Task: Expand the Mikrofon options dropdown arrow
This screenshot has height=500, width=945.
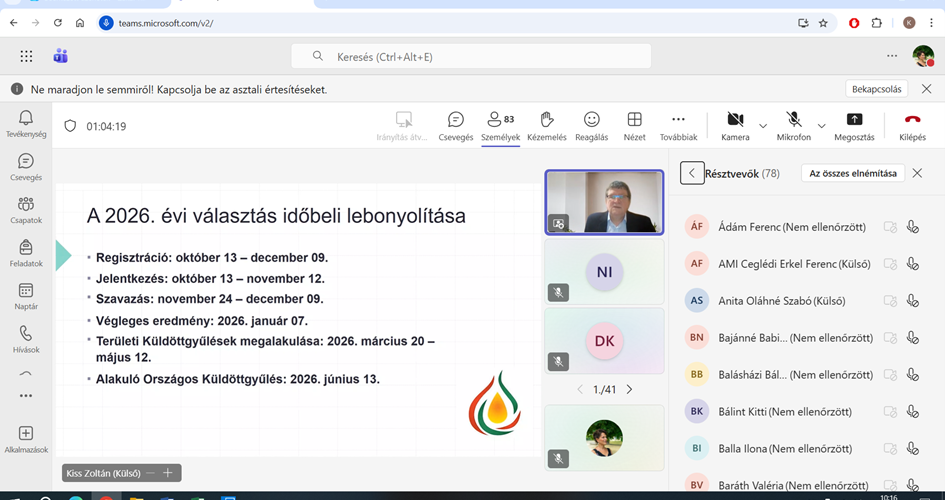Action: coord(822,126)
